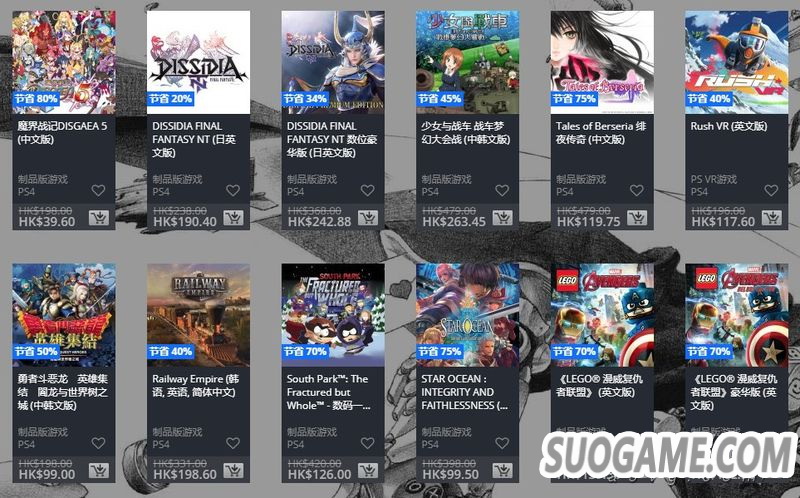The height and width of the screenshot is (498, 800).
Task: Toggle wishlist heart for STAR OCEAN
Action: point(503,443)
